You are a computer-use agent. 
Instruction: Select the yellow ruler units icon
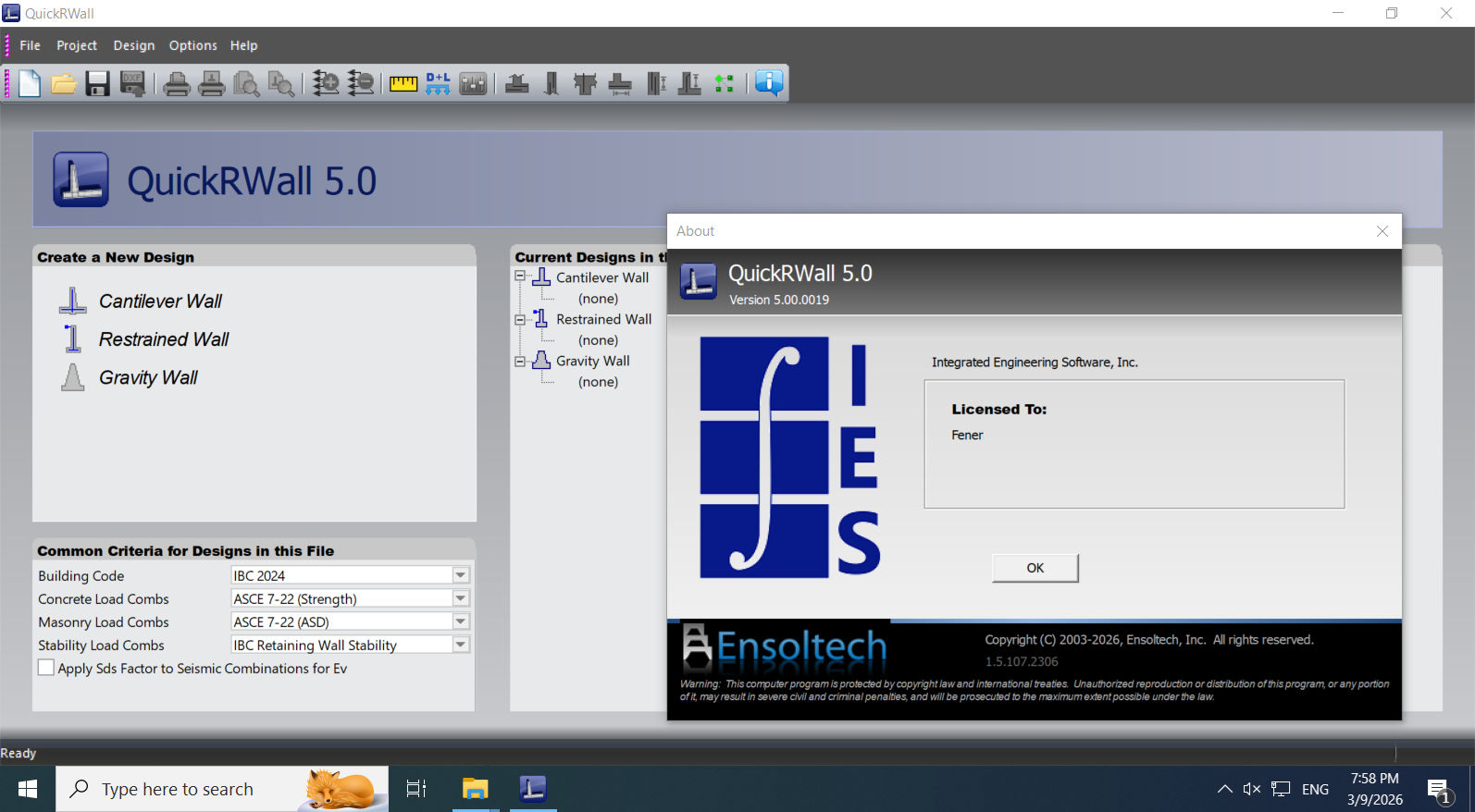[x=403, y=83]
